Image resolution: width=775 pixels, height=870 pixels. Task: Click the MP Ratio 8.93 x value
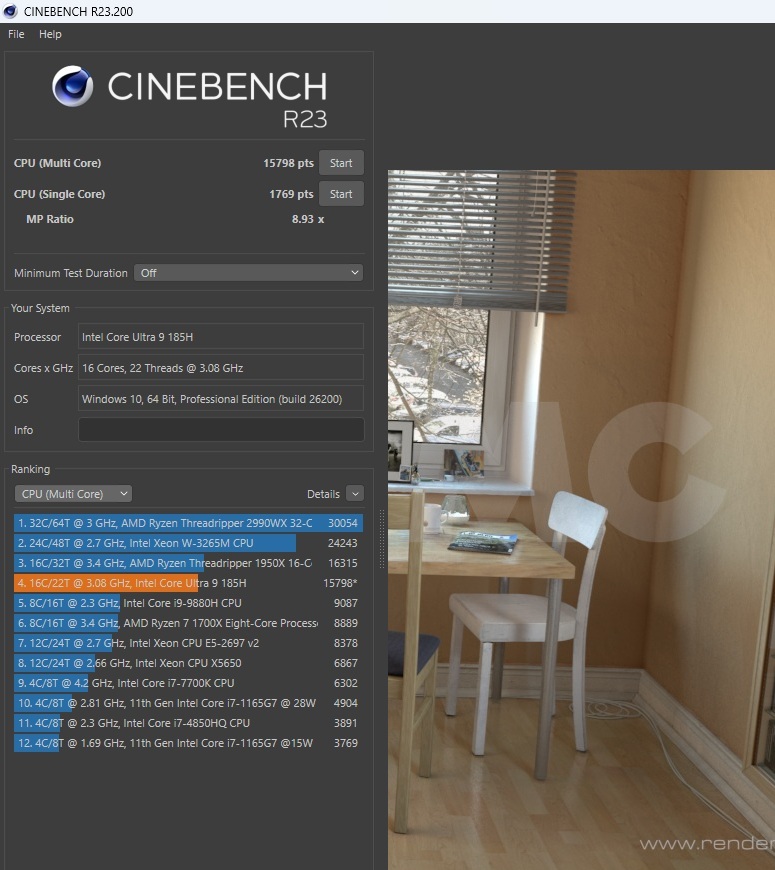coord(308,219)
